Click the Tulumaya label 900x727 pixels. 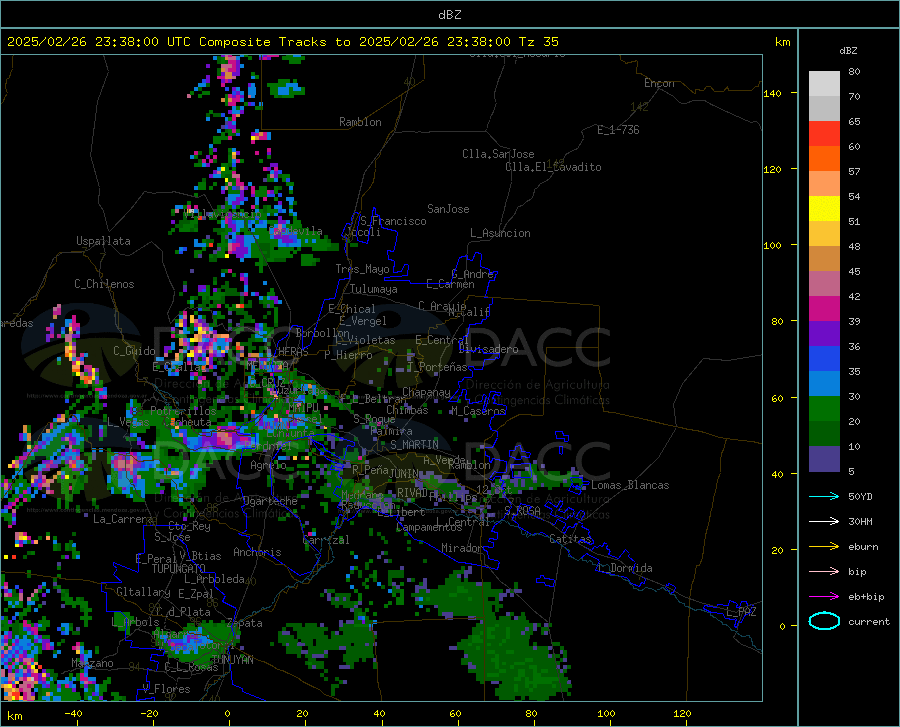pyautogui.click(x=373, y=289)
